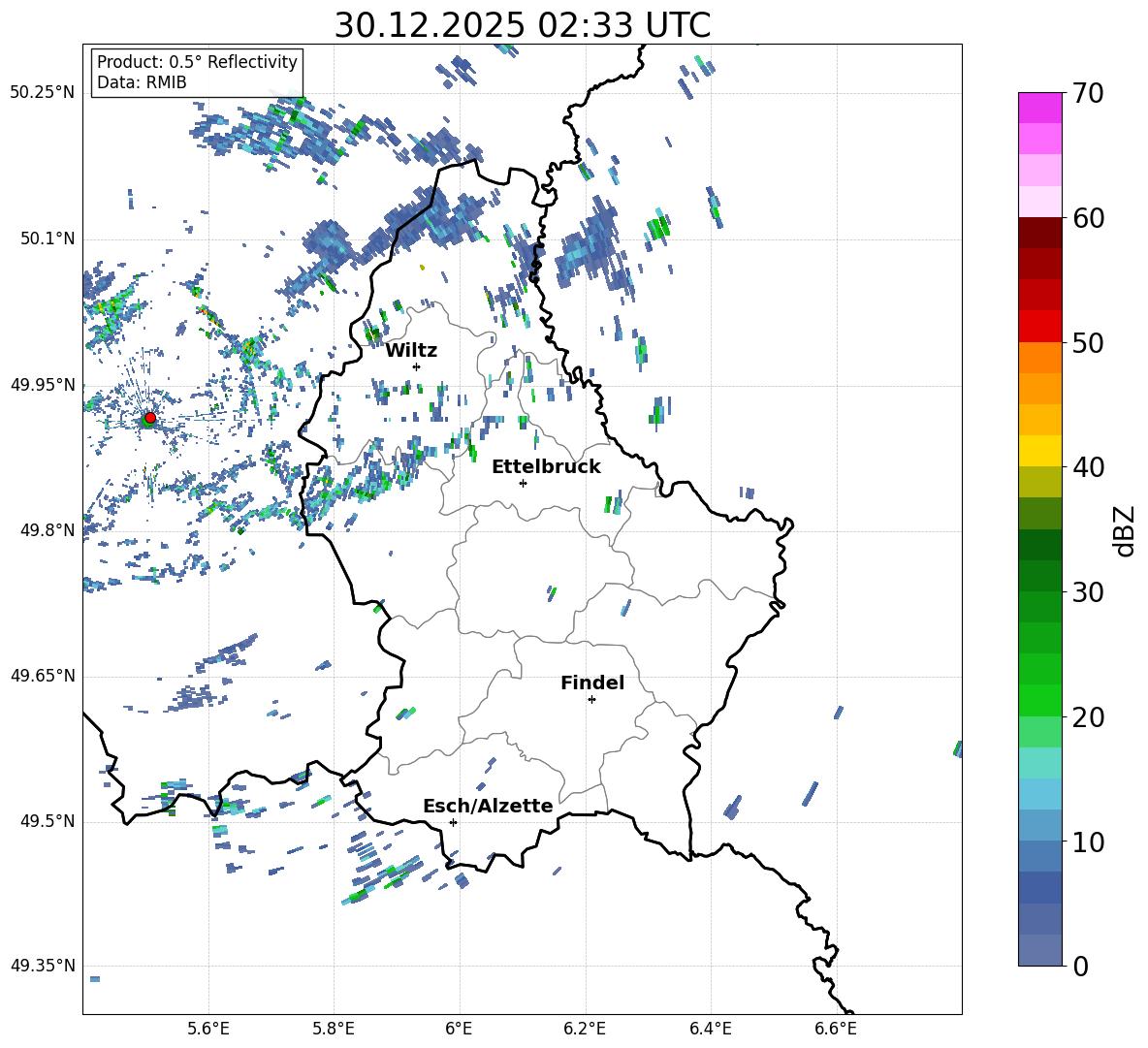This screenshot has width=1148, height=1048.
Task: Click the 'Product: 0.5° Reflectivity' label
Action: [197, 61]
